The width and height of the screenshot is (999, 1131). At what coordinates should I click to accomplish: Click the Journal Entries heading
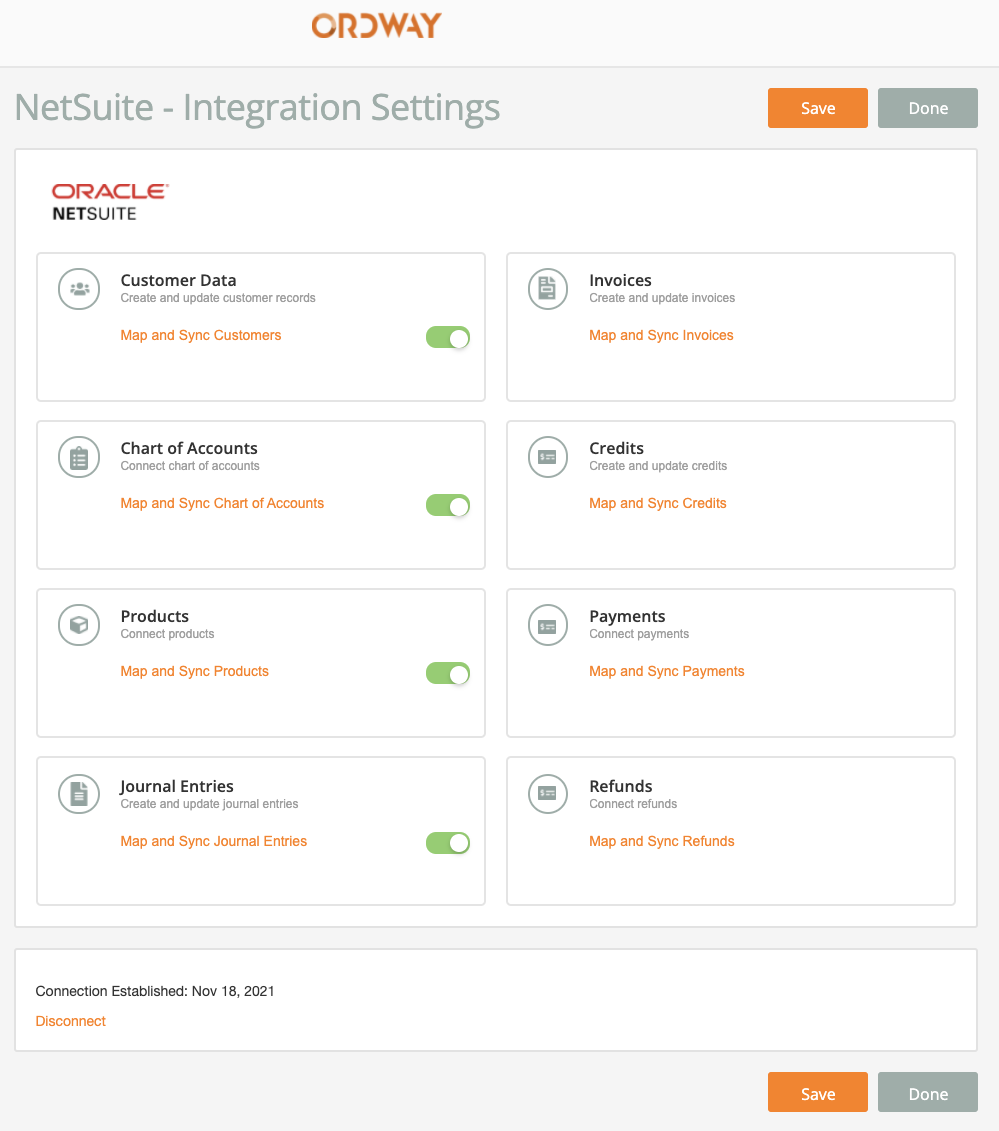[x=177, y=786]
